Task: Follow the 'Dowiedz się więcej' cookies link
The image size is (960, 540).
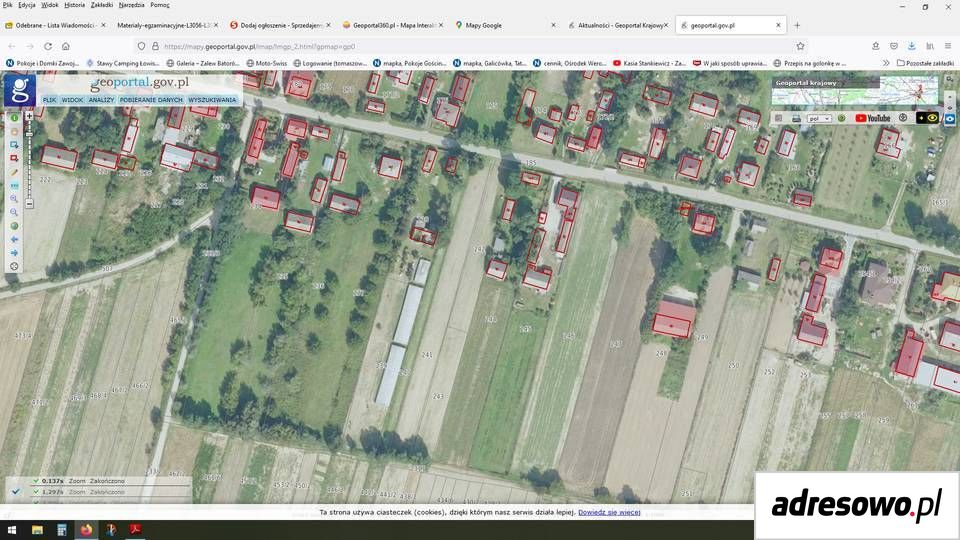Action: [x=609, y=512]
